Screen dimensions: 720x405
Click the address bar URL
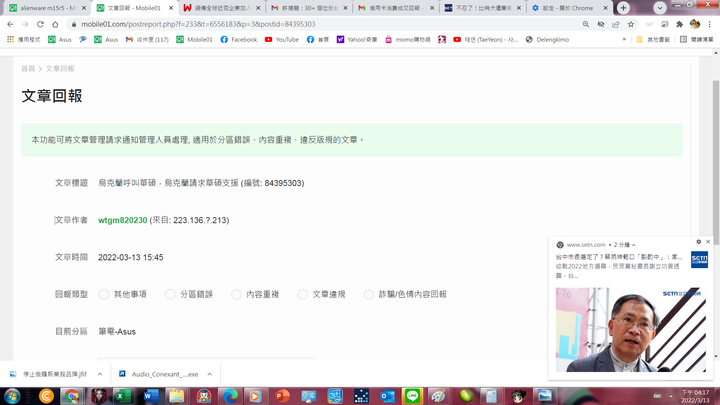(198, 24)
